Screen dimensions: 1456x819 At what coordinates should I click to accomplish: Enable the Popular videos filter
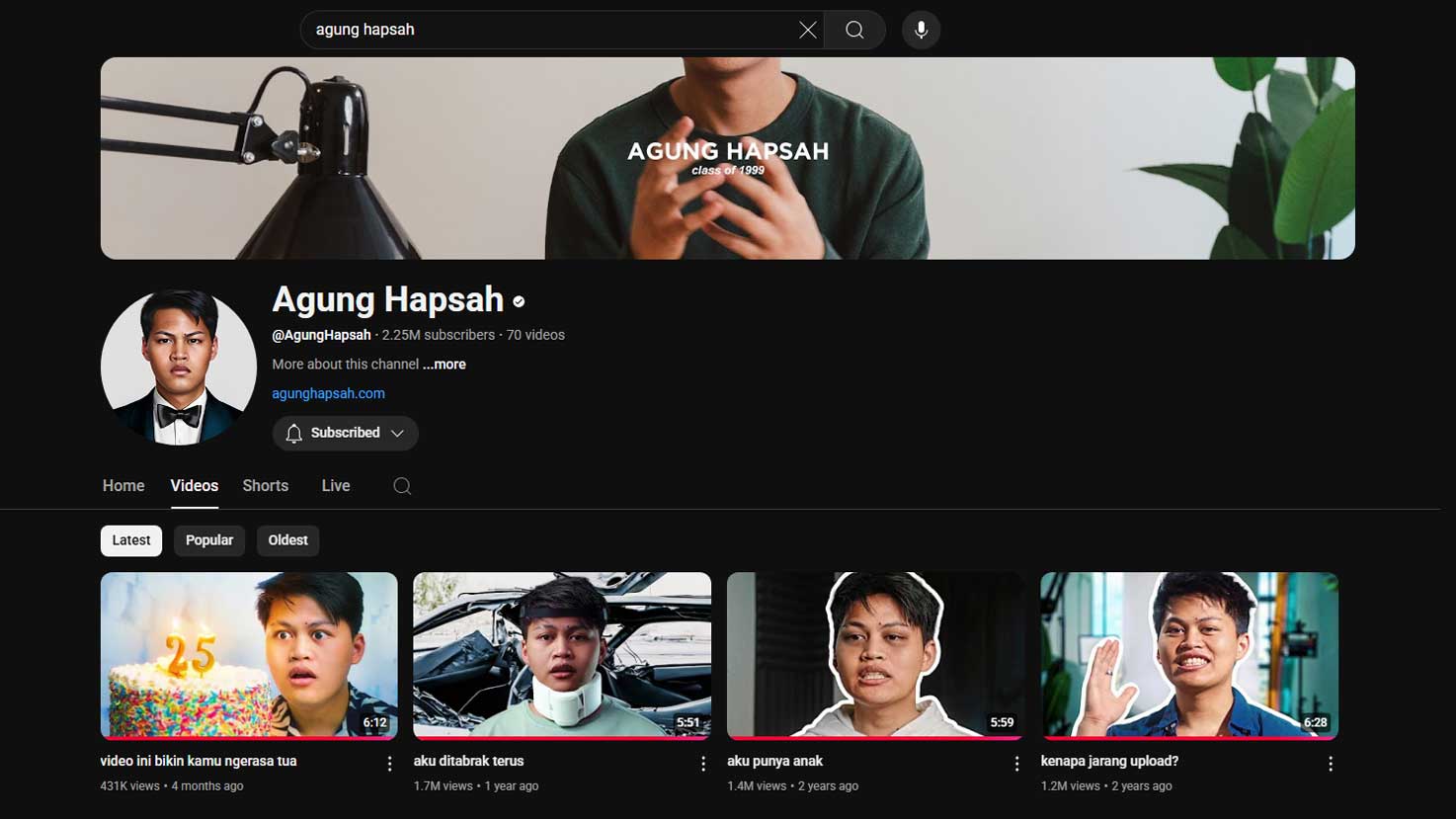tap(208, 540)
